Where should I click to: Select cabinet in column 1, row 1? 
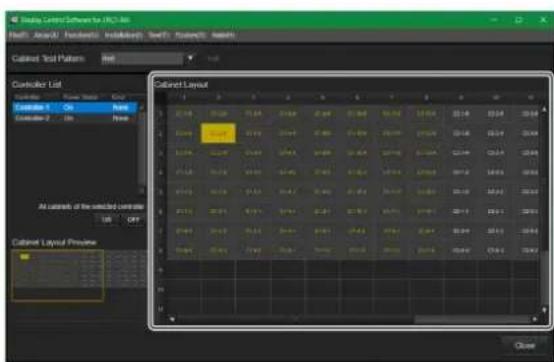(184, 114)
